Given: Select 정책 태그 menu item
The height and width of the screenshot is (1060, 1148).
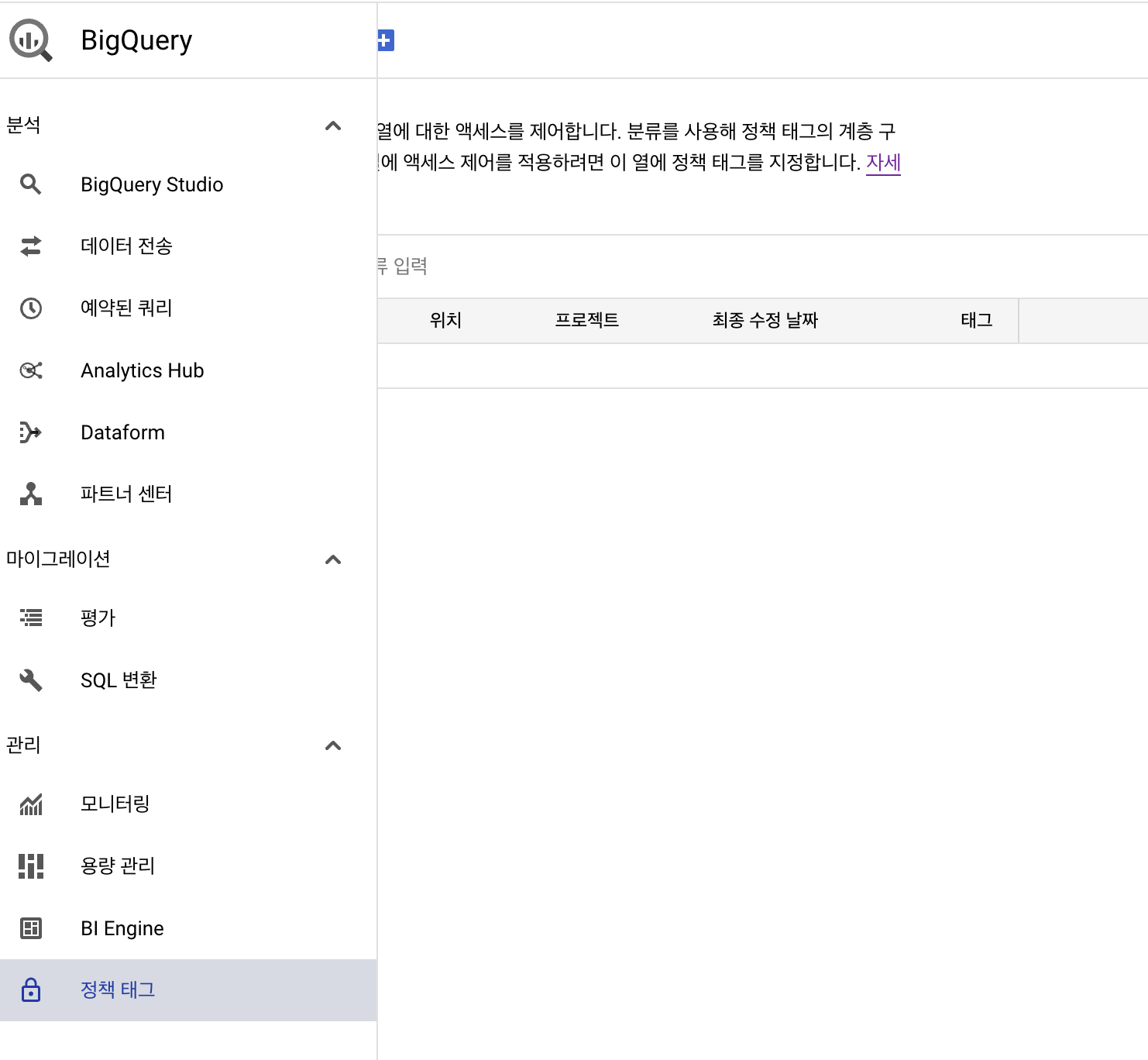Looking at the screenshot, I should coord(188,990).
